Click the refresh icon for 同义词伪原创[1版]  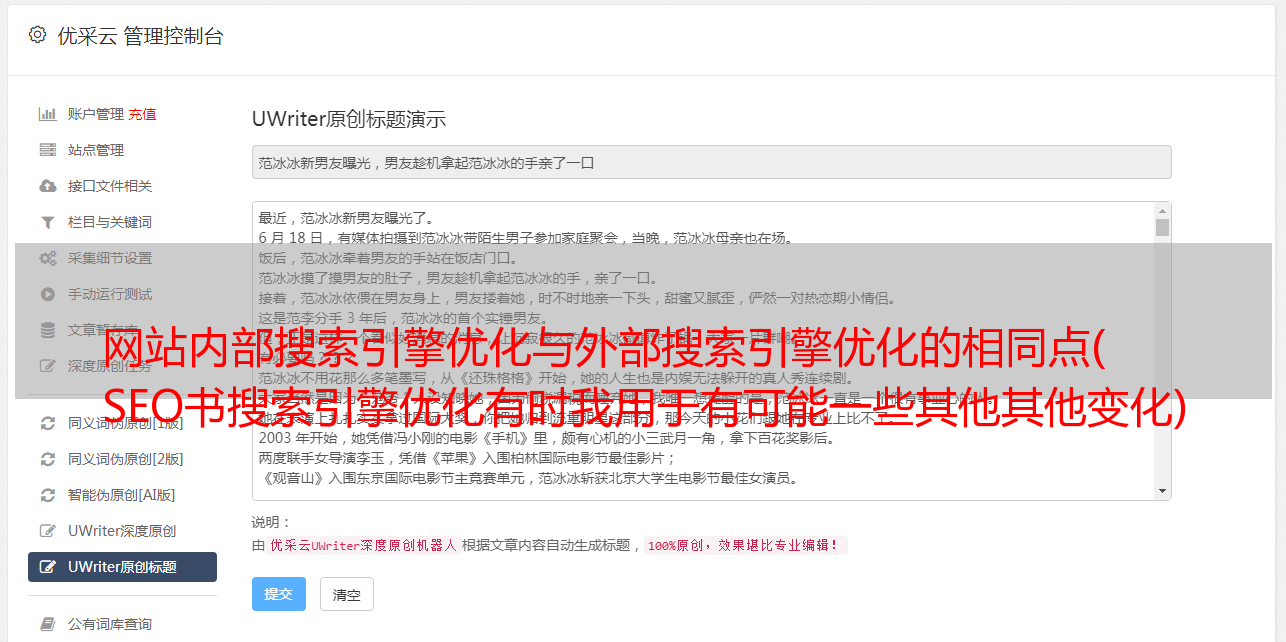click(x=47, y=423)
